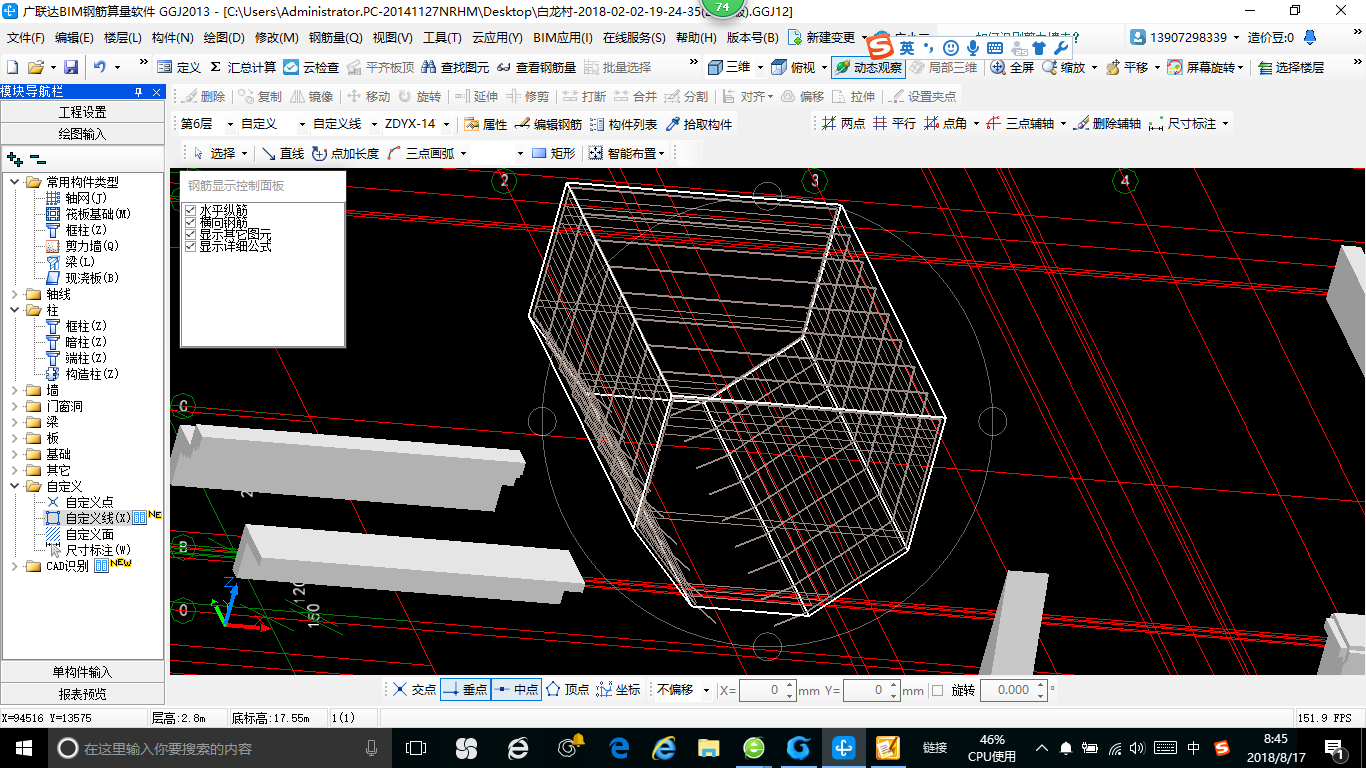Open the 定义 (Define) tool
Image resolution: width=1366 pixels, height=768 pixels.
179,67
